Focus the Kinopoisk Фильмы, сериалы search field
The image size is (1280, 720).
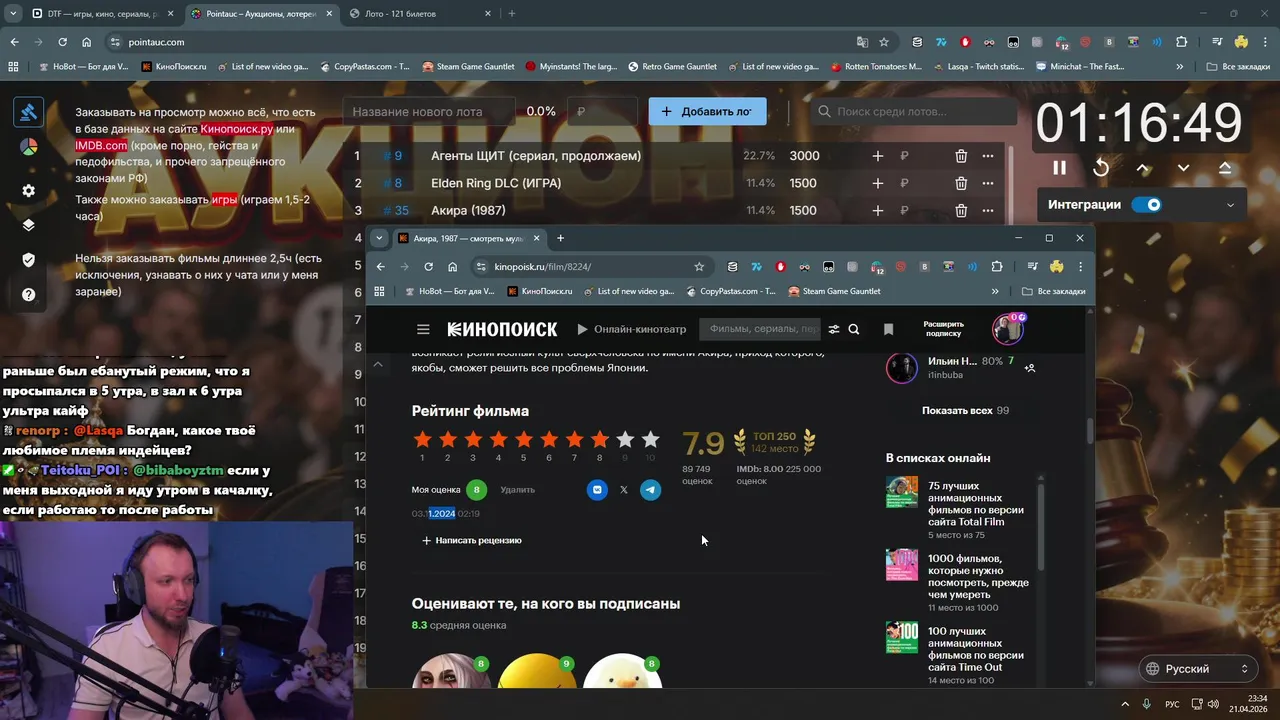tap(762, 329)
